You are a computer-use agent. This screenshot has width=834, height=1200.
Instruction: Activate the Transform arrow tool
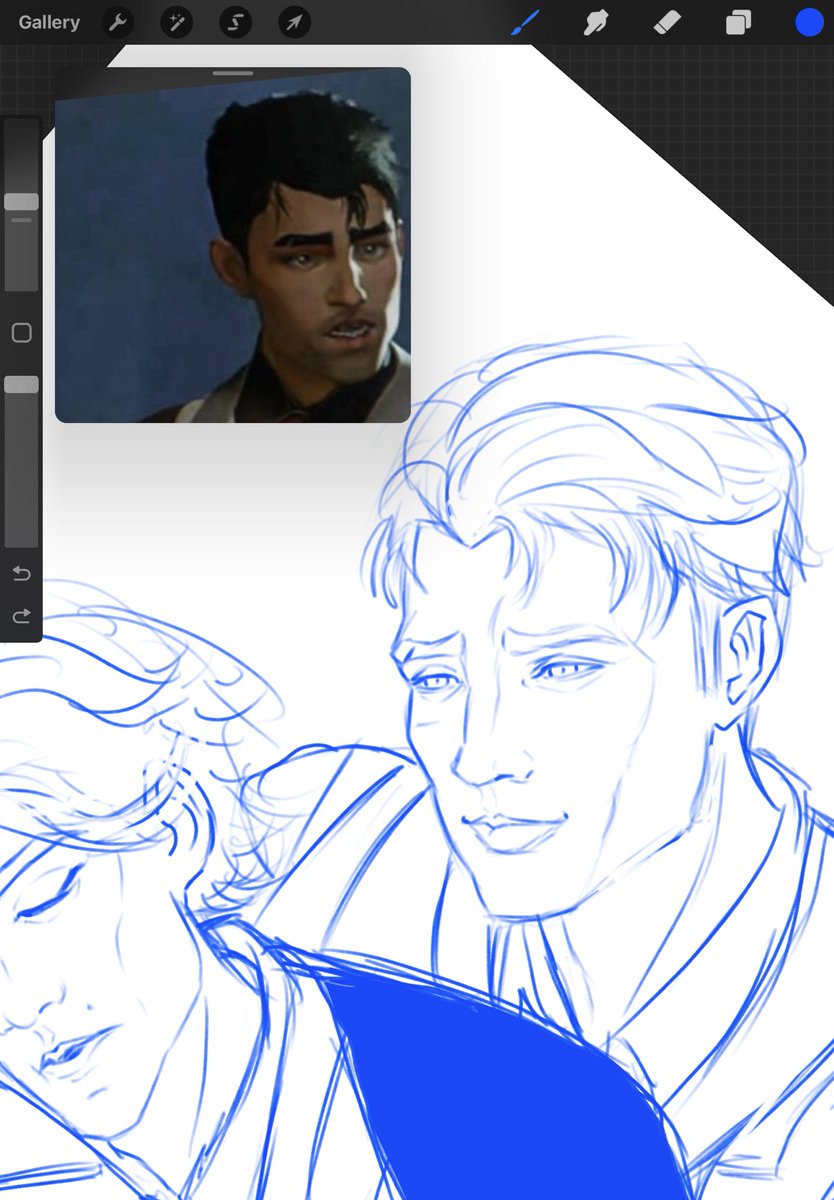[x=294, y=22]
